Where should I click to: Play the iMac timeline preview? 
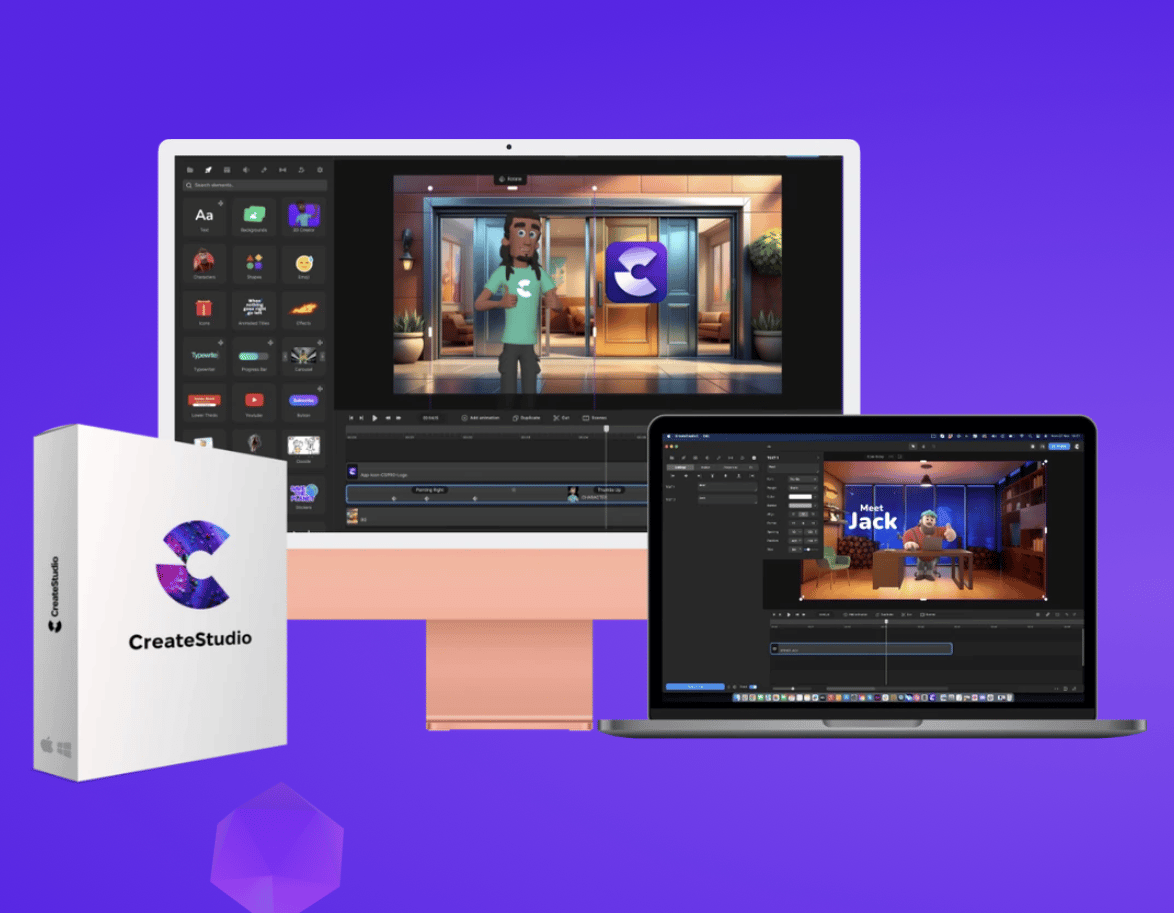(375, 418)
